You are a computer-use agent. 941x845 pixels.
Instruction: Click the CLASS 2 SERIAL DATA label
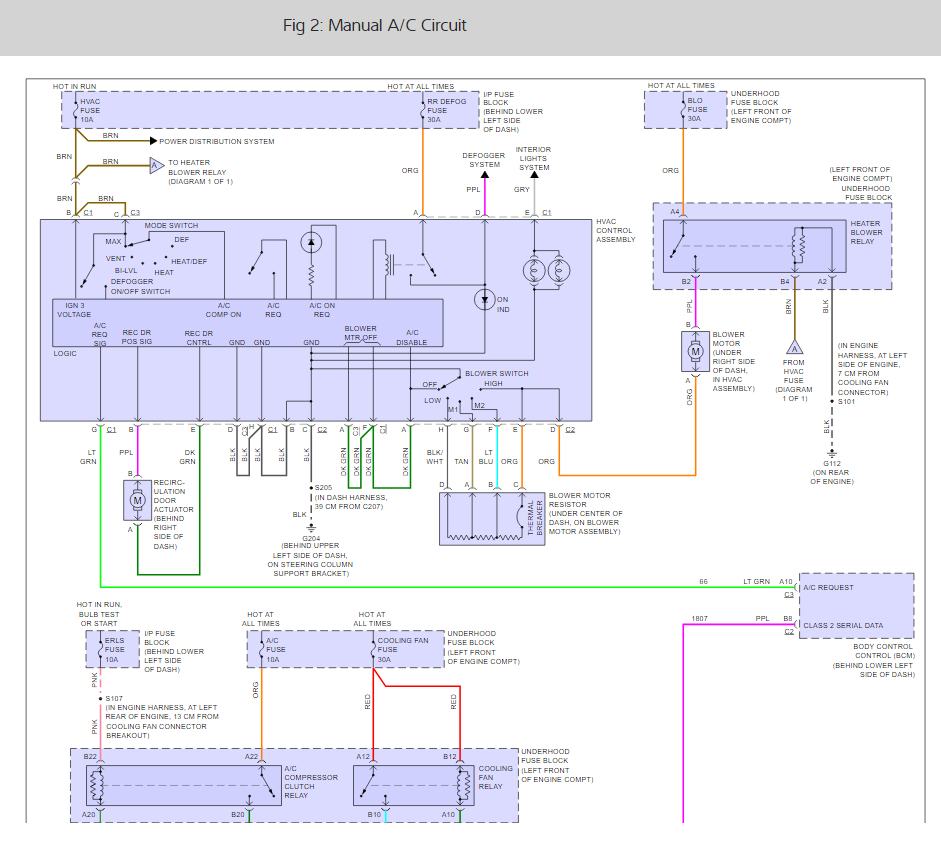point(843,625)
